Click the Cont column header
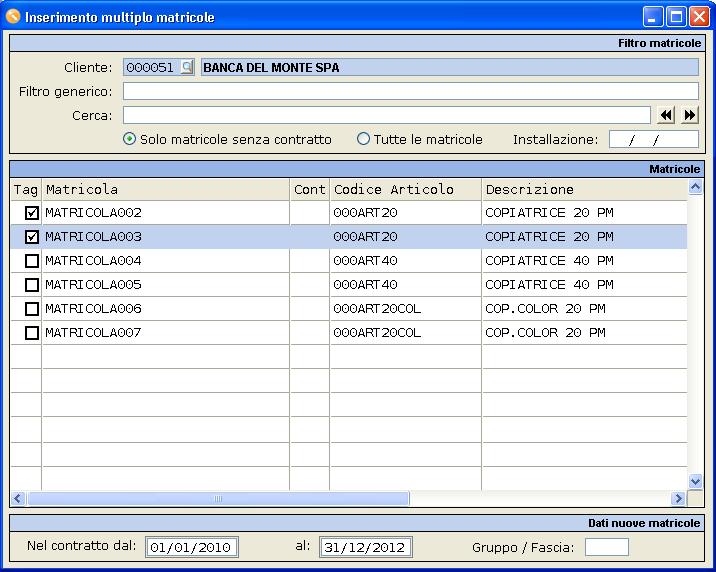716x572 pixels. coord(310,189)
